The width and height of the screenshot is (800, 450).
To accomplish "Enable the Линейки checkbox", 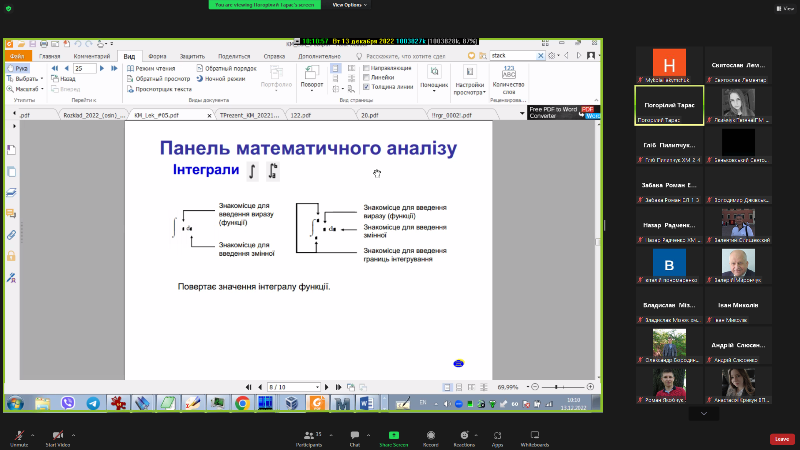I will coord(365,77).
